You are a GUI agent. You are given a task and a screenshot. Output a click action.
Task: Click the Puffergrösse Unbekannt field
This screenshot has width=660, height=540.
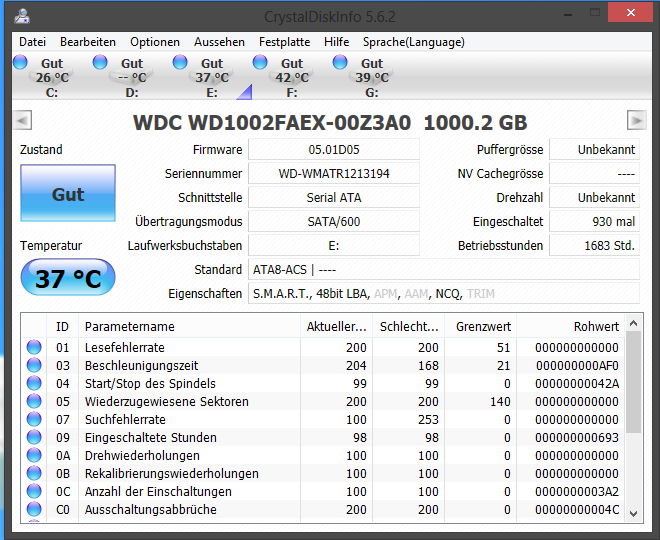coord(594,149)
